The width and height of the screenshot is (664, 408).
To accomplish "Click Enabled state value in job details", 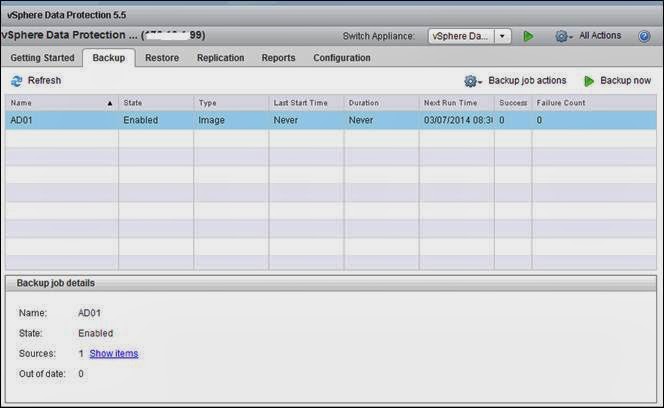I will (x=96, y=333).
